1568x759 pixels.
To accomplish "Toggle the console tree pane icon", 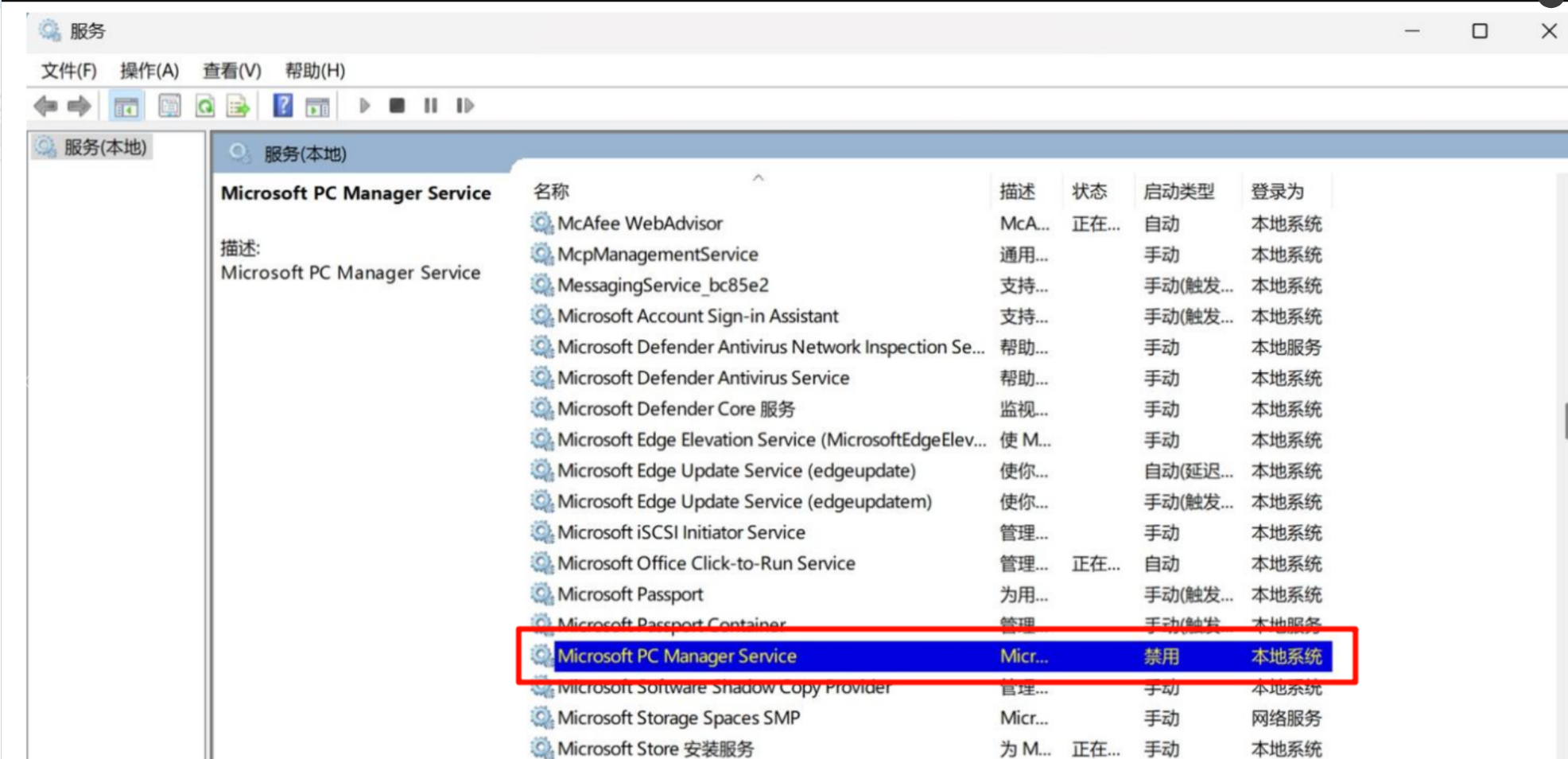I will [x=126, y=106].
